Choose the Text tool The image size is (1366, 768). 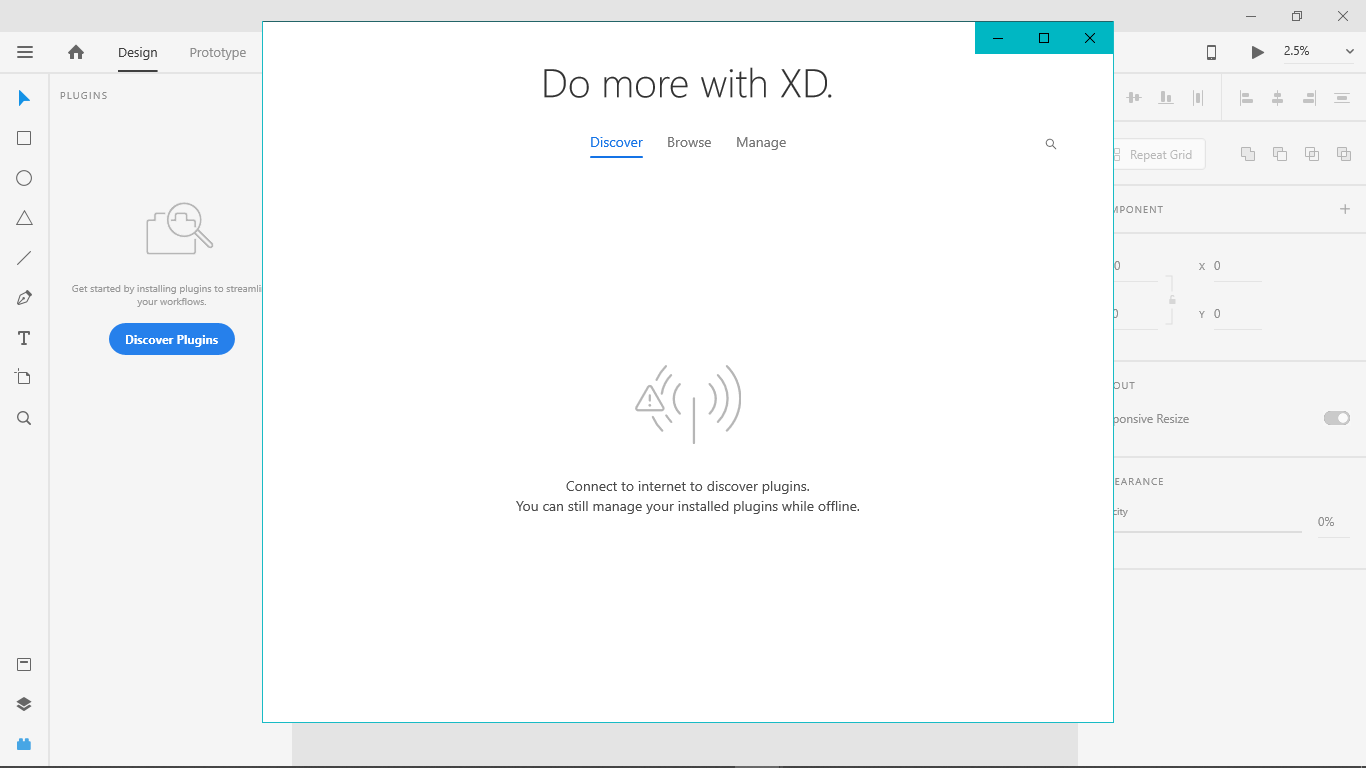coord(24,338)
